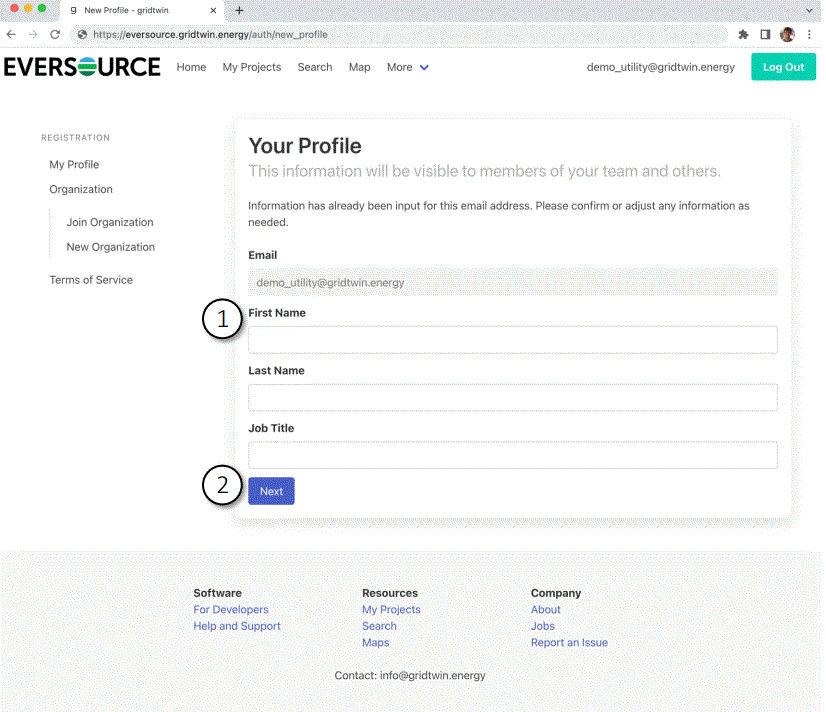Select Join Organization under Organization

[x=109, y=222]
